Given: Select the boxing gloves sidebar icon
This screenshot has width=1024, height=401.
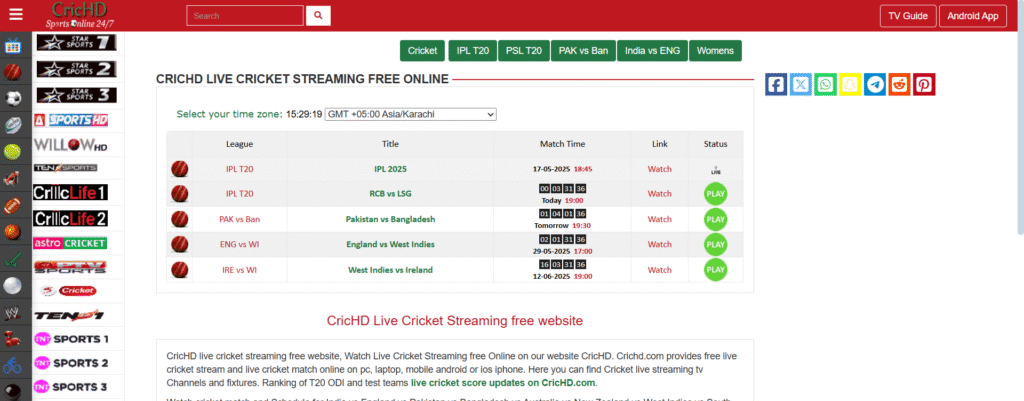Looking at the screenshot, I should click(x=12, y=338).
